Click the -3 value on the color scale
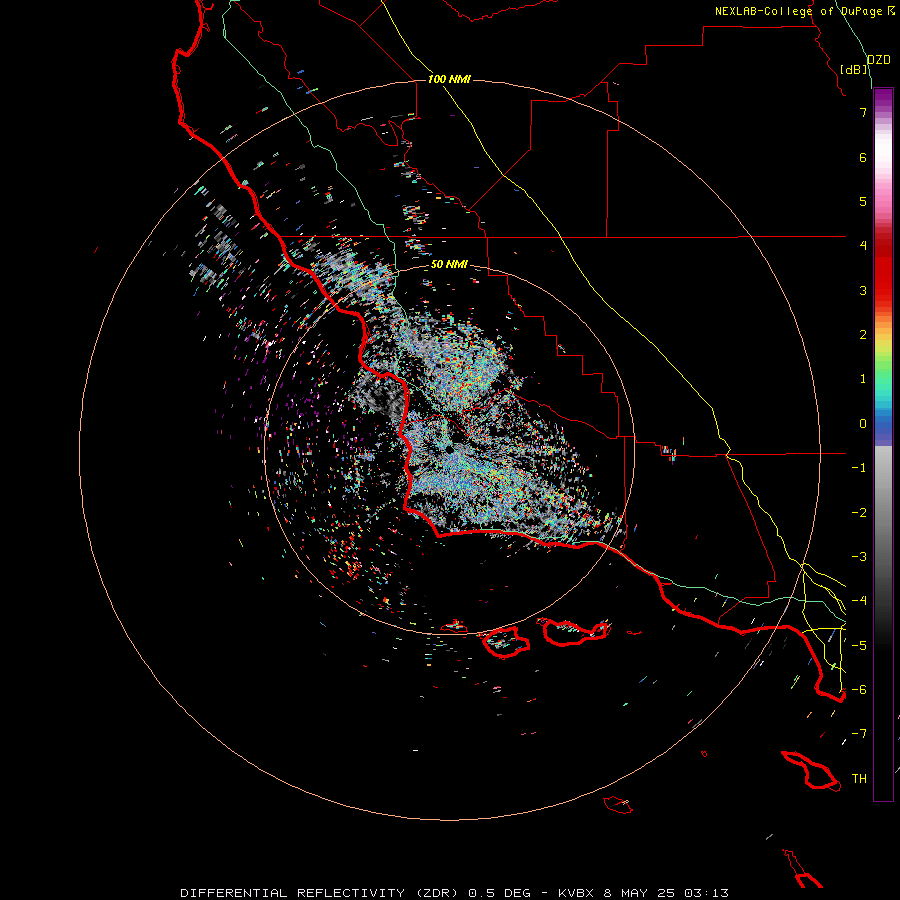This screenshot has width=900, height=900. (x=859, y=557)
